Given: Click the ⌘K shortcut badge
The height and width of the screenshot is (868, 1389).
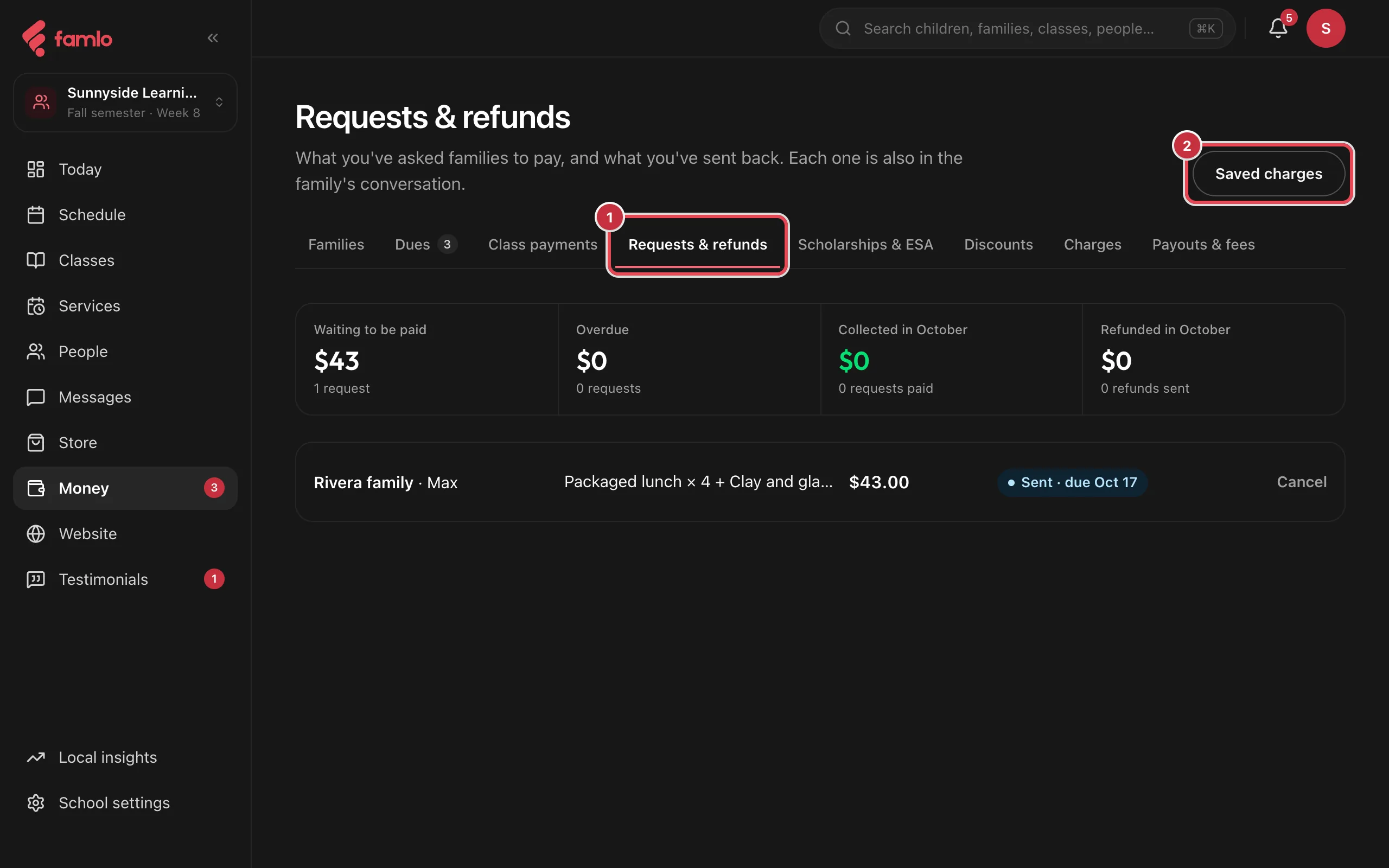Looking at the screenshot, I should (1205, 29).
